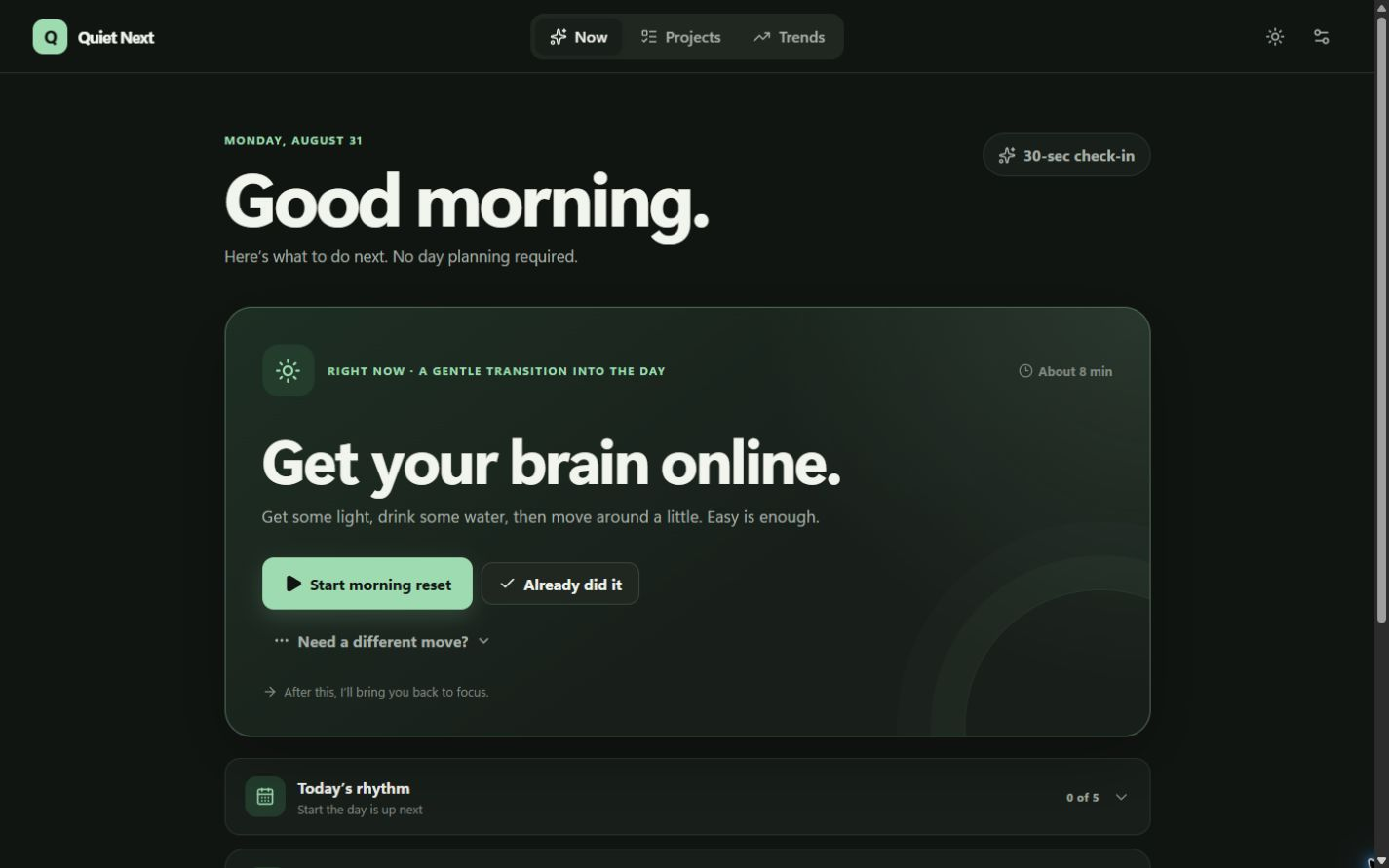Go to the Trends tab
The height and width of the screenshot is (868, 1389).
click(x=789, y=37)
